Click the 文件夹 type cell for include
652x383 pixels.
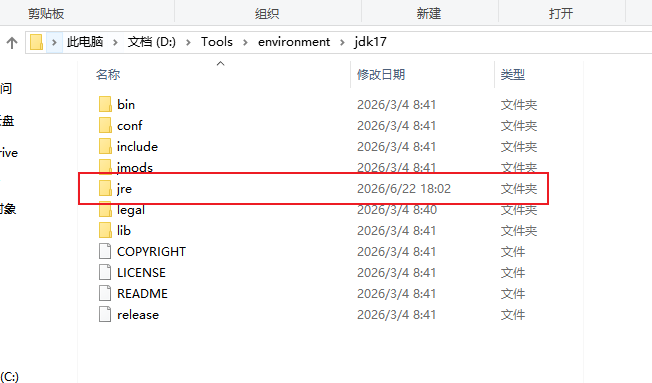pyautogui.click(x=519, y=147)
